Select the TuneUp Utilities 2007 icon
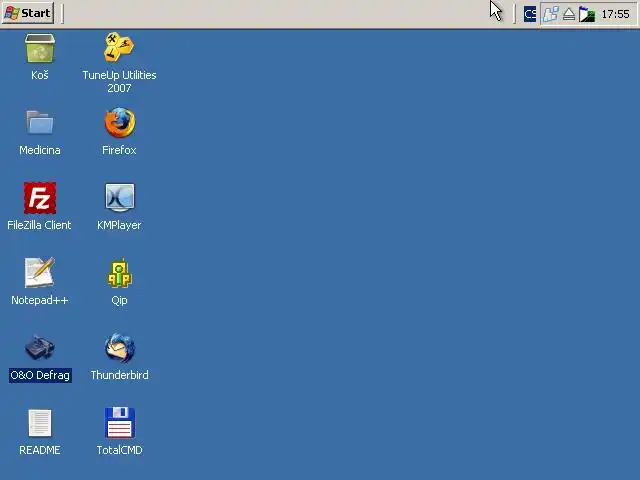The image size is (640, 480). pyautogui.click(x=119, y=47)
